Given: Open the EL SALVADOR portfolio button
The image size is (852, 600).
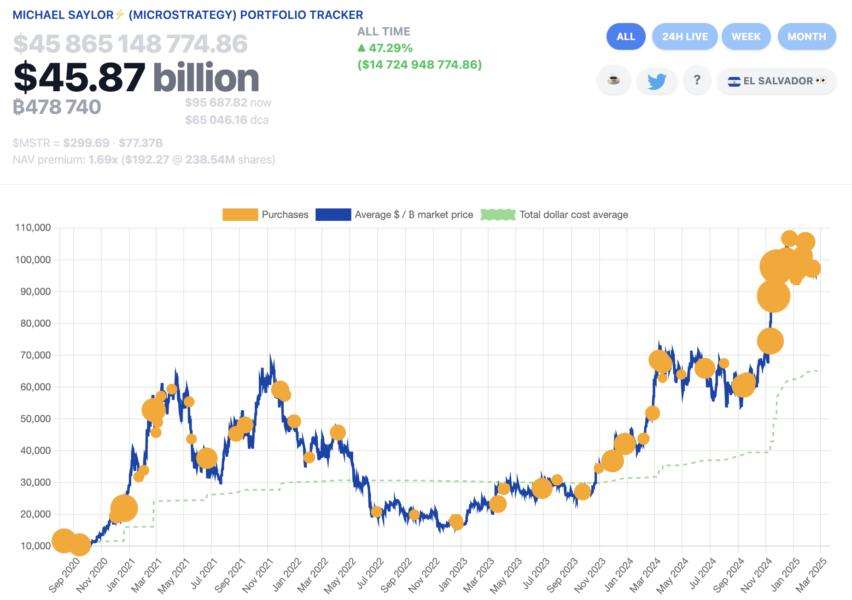Looking at the screenshot, I should pos(776,81).
